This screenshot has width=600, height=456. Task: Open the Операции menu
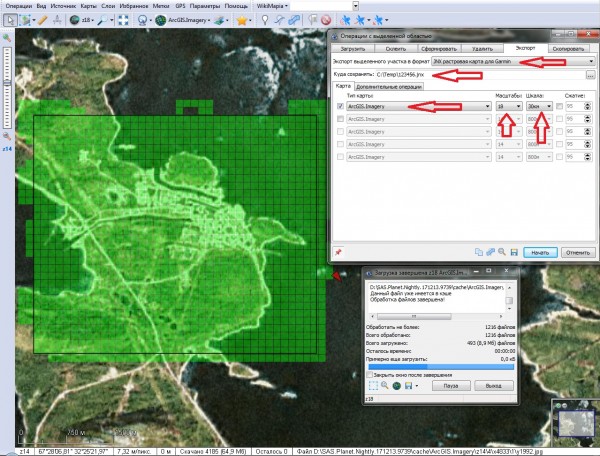click(x=19, y=6)
